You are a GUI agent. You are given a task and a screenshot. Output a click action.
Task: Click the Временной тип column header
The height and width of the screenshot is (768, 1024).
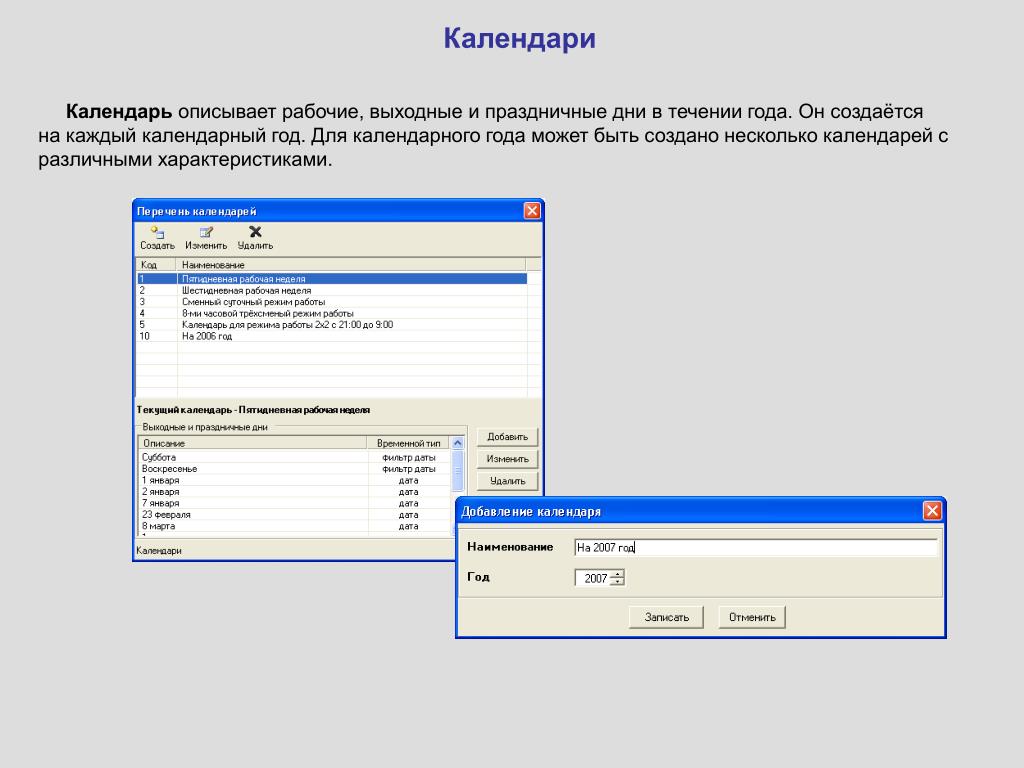409,443
